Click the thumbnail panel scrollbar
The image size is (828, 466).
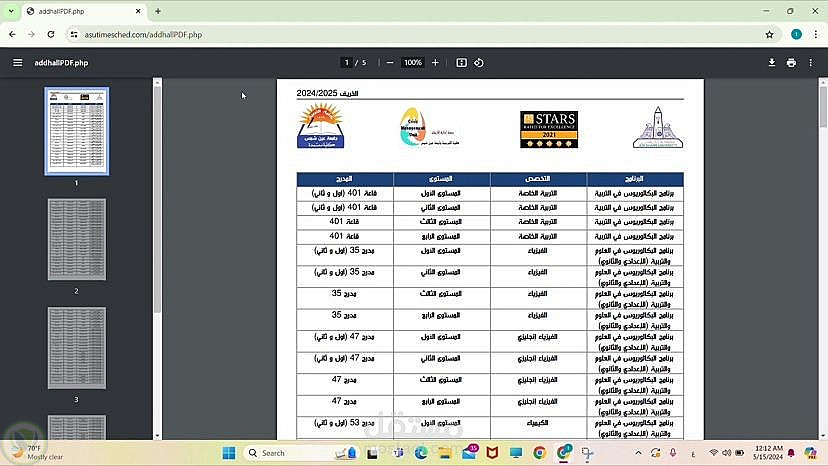[157, 201]
